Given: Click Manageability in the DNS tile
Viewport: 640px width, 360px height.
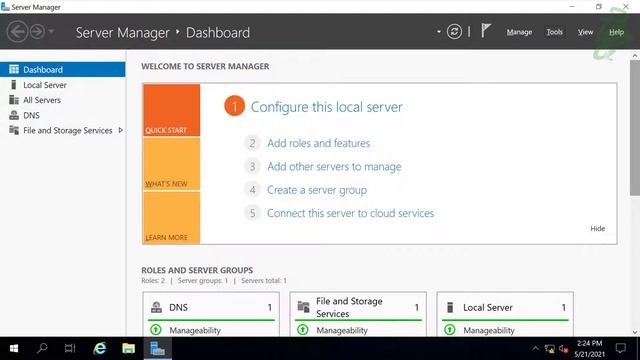Looking at the screenshot, I should 195,330.
